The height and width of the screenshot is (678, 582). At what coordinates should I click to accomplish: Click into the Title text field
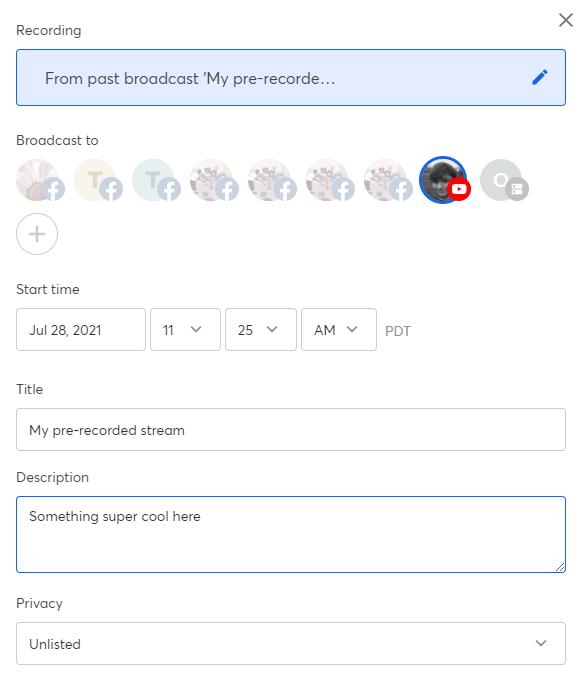coord(291,429)
